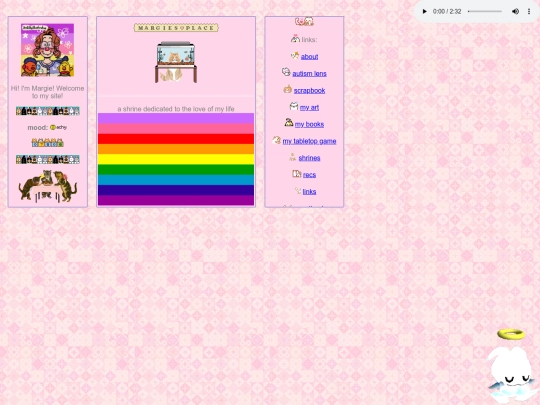Click Margie's cartoon portrait image
This screenshot has width=540, height=405.
pyautogui.click(x=47, y=50)
